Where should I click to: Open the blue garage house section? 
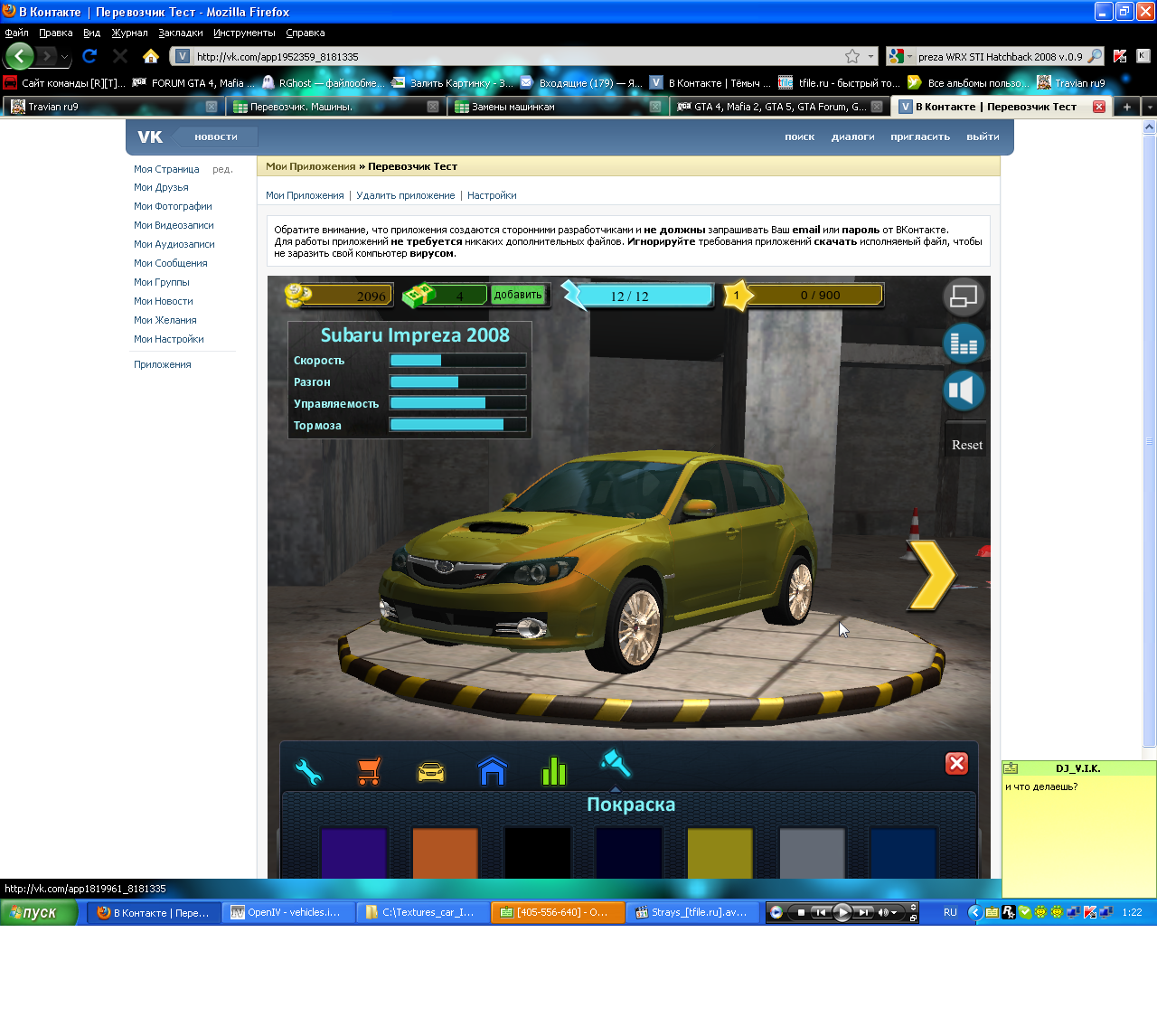(x=493, y=771)
